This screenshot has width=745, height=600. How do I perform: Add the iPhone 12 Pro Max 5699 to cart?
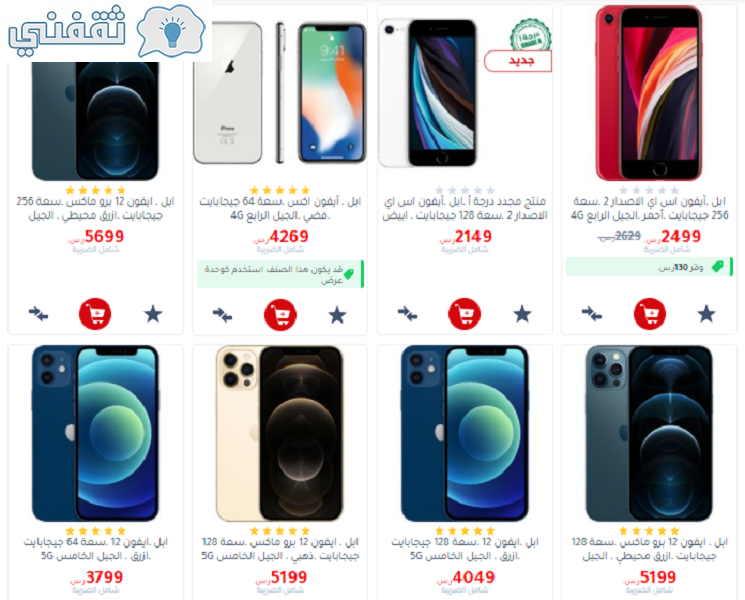[x=95, y=314]
